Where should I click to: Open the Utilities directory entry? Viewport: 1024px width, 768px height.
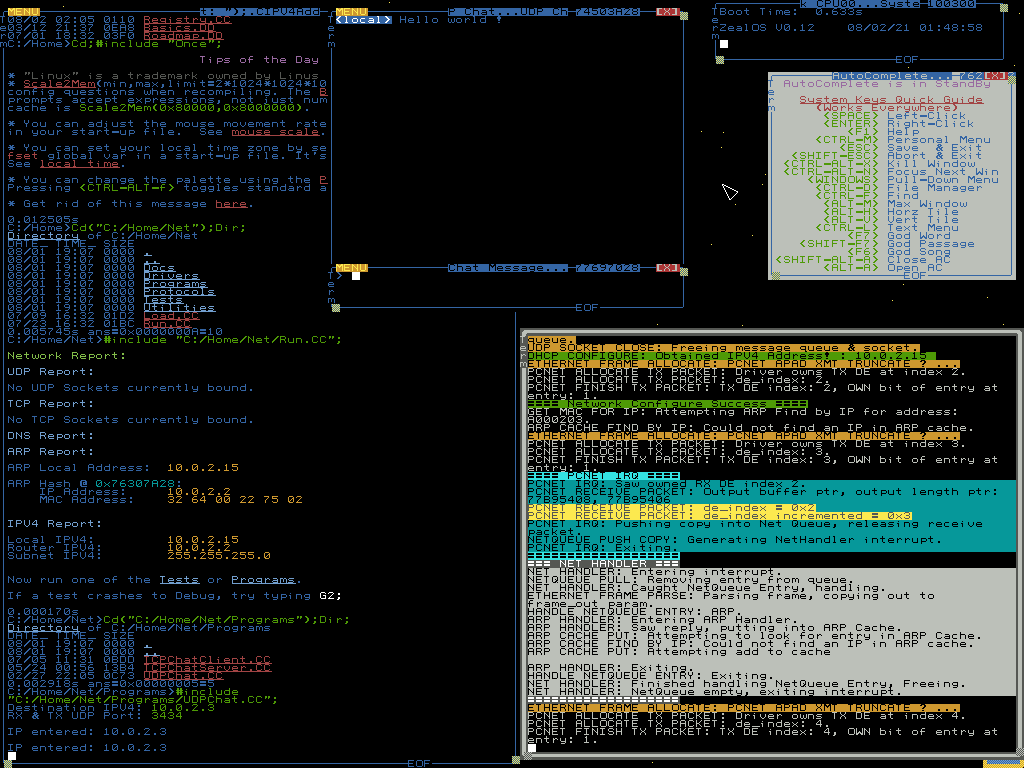pos(179,308)
